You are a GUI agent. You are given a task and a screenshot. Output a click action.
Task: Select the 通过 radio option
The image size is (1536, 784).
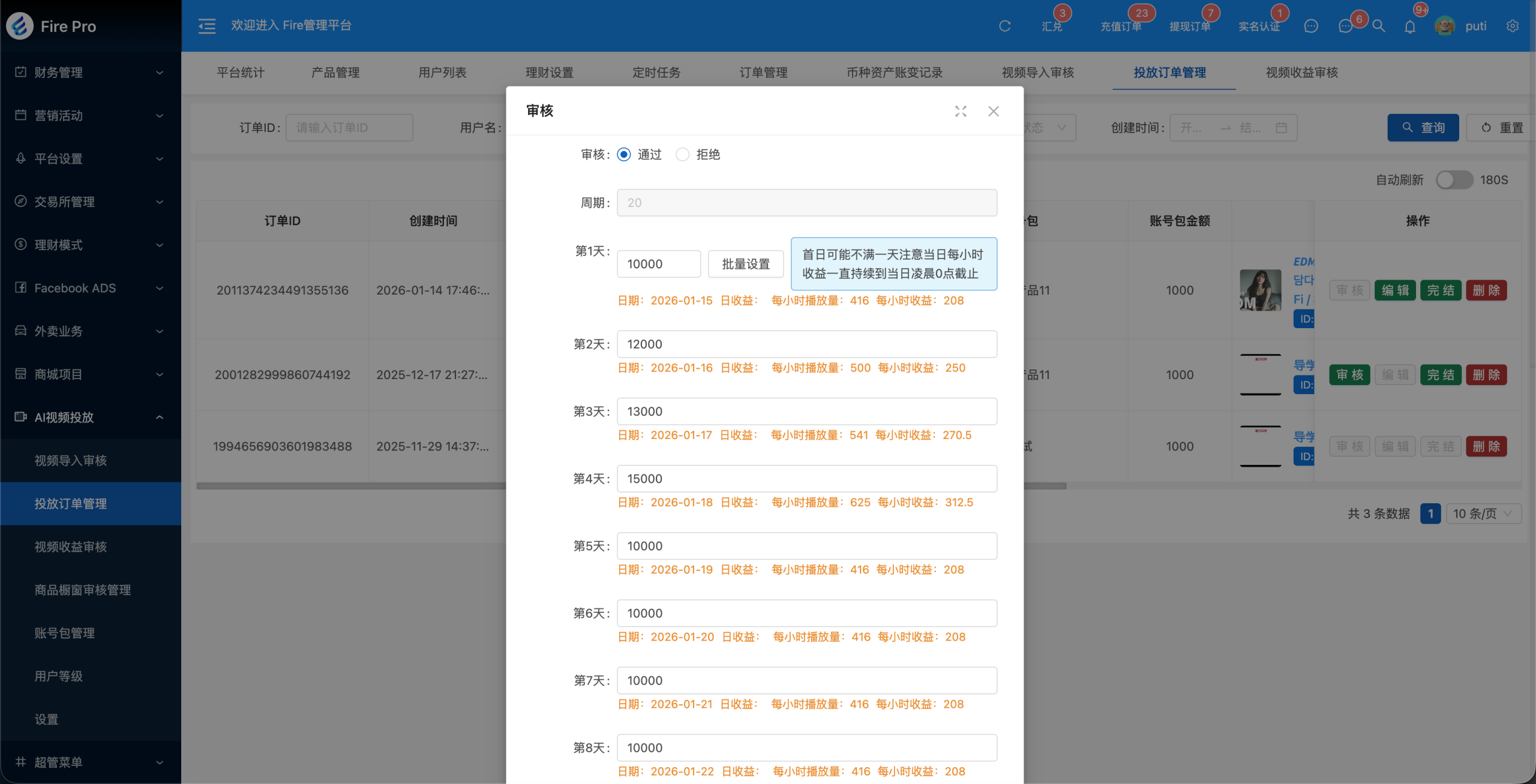coord(624,155)
